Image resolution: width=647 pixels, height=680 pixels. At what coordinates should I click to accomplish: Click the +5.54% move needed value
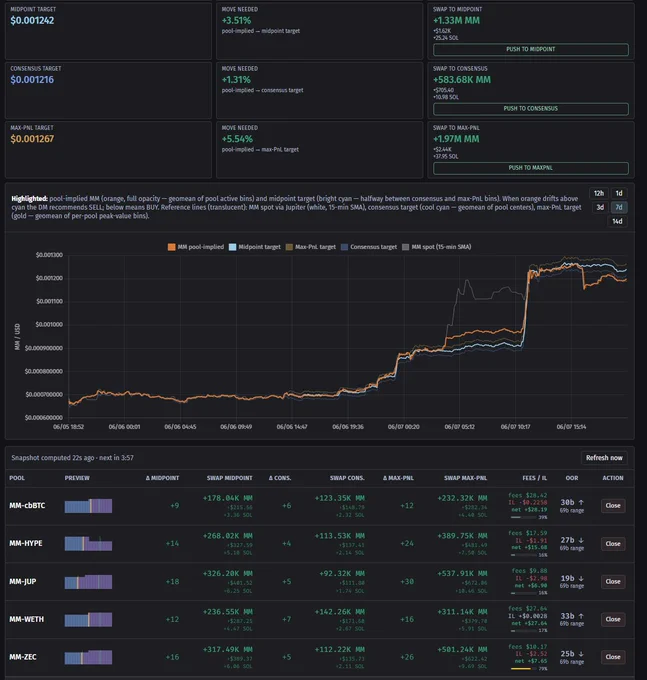[x=237, y=139]
